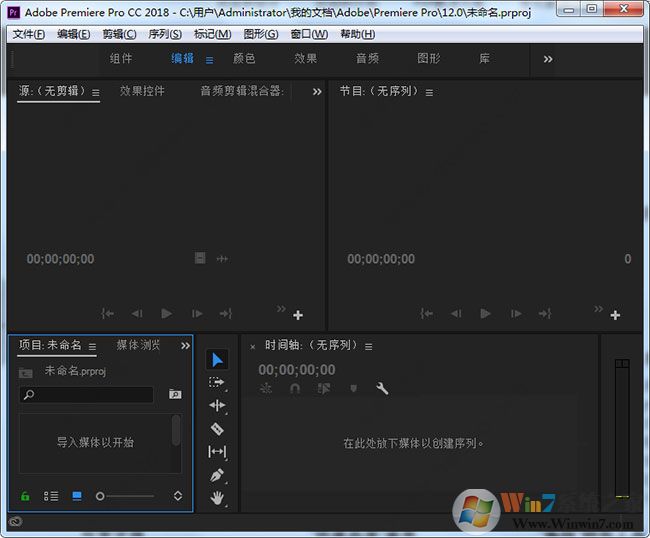Select the Hand tool
650x538 pixels.
point(218,498)
